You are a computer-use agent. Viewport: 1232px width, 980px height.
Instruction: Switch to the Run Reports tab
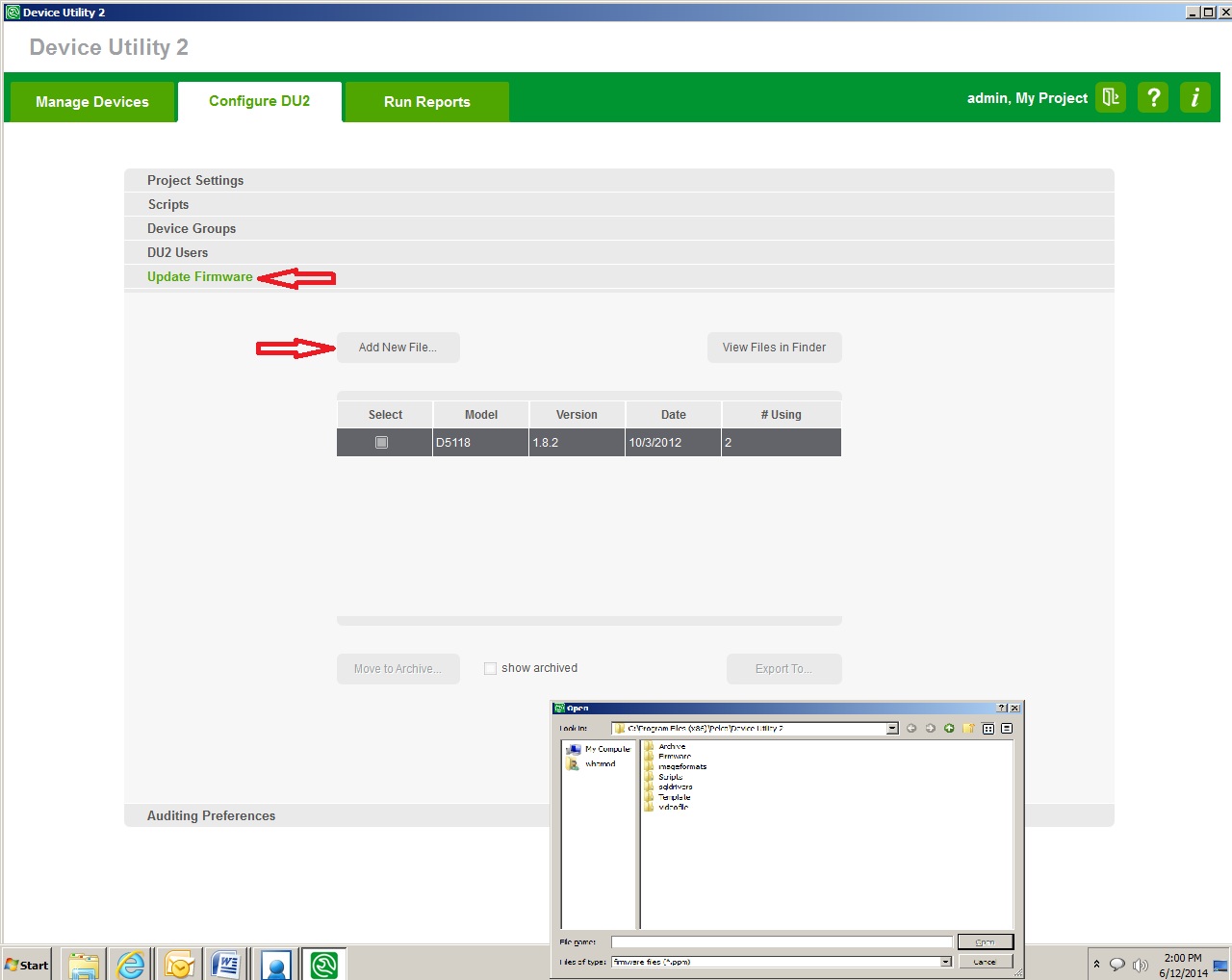click(x=426, y=101)
